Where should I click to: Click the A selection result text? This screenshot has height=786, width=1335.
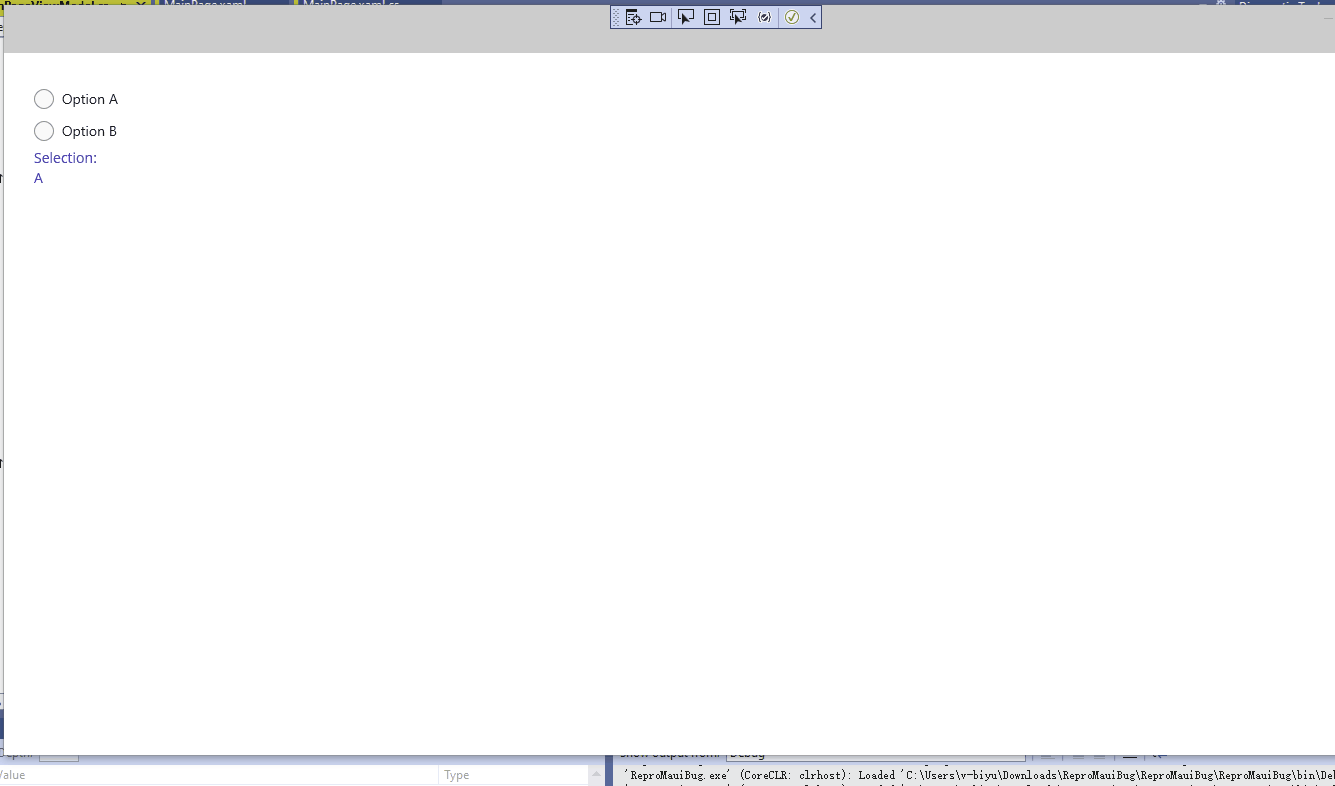[x=38, y=178]
